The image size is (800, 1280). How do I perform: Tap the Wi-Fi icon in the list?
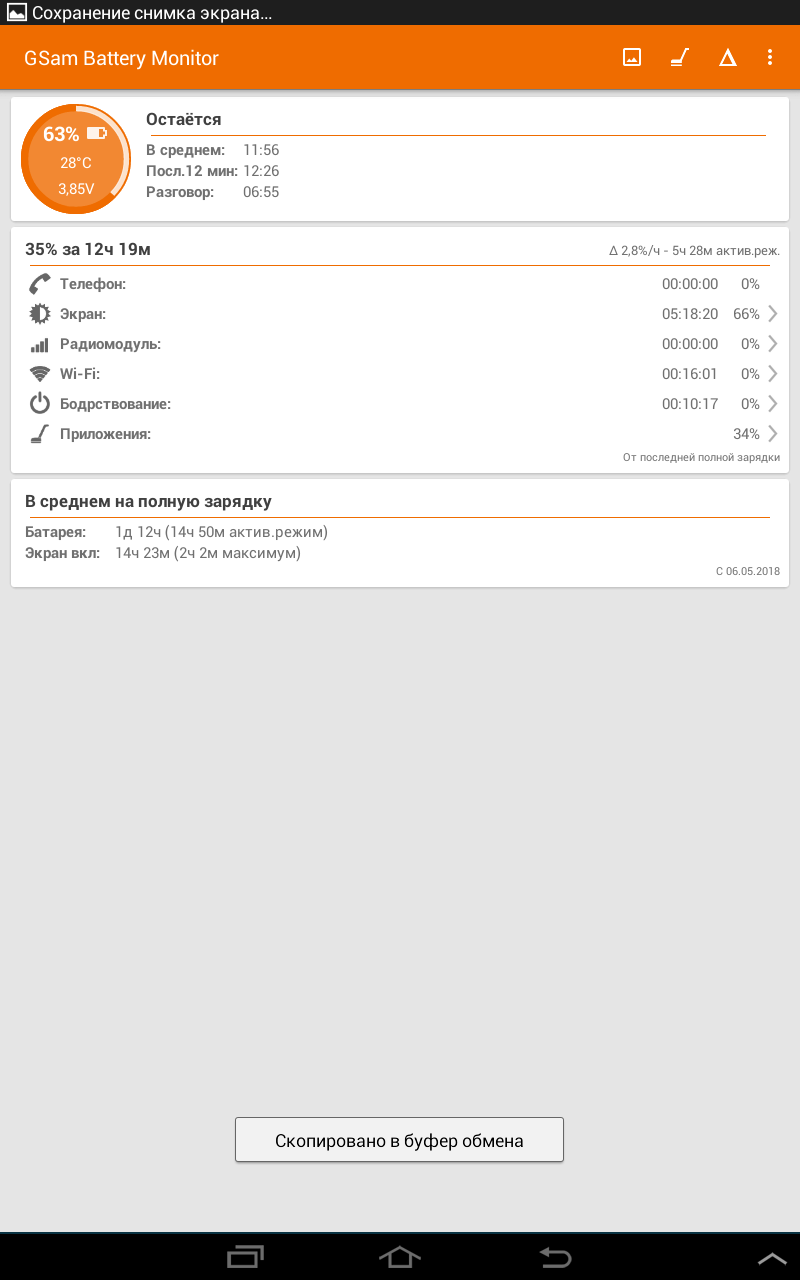coord(40,374)
